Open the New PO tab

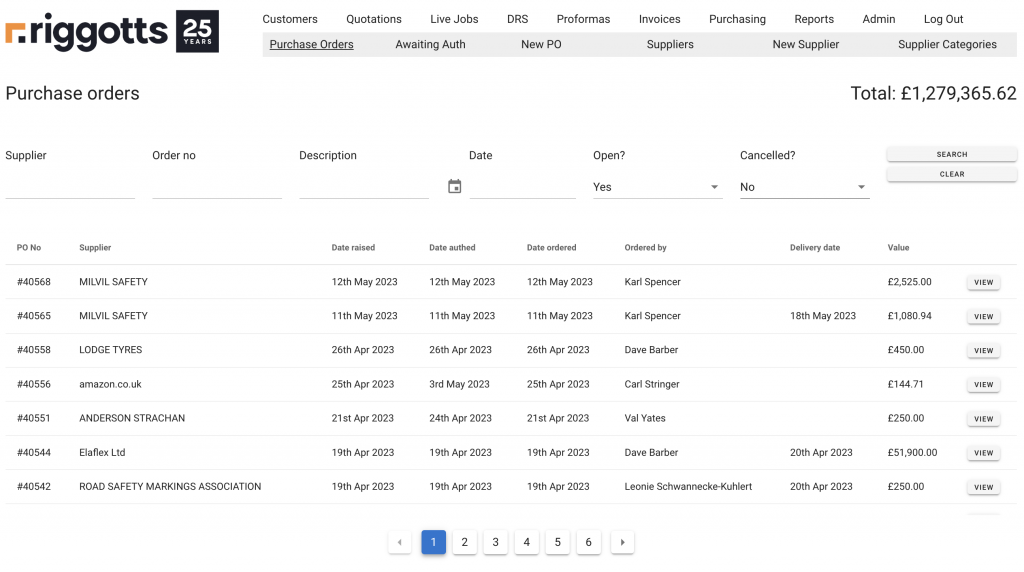pyautogui.click(x=541, y=45)
